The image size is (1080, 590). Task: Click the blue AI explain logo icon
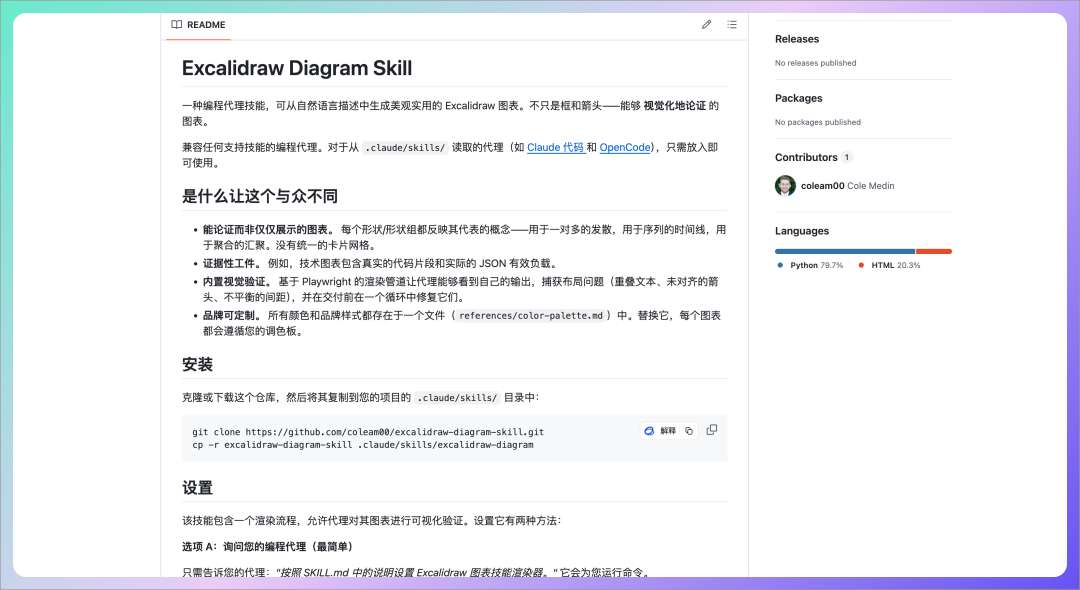point(649,431)
